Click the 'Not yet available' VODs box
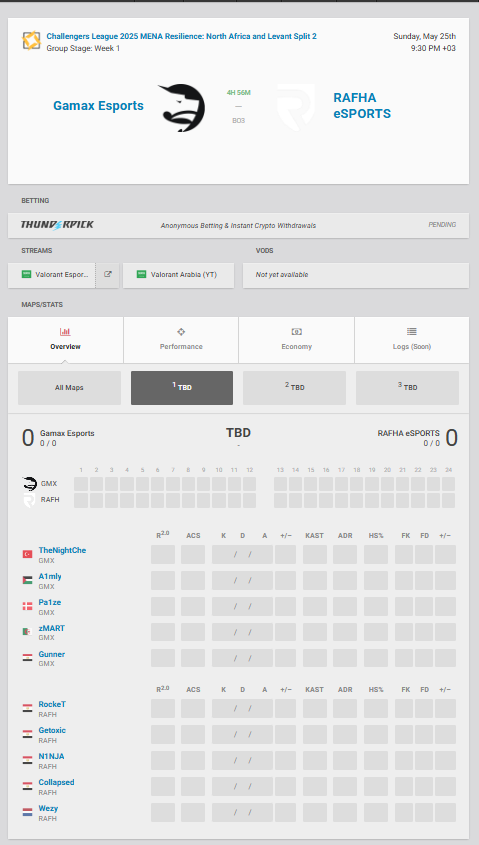Screen dimensions: 479x845 point(356,275)
